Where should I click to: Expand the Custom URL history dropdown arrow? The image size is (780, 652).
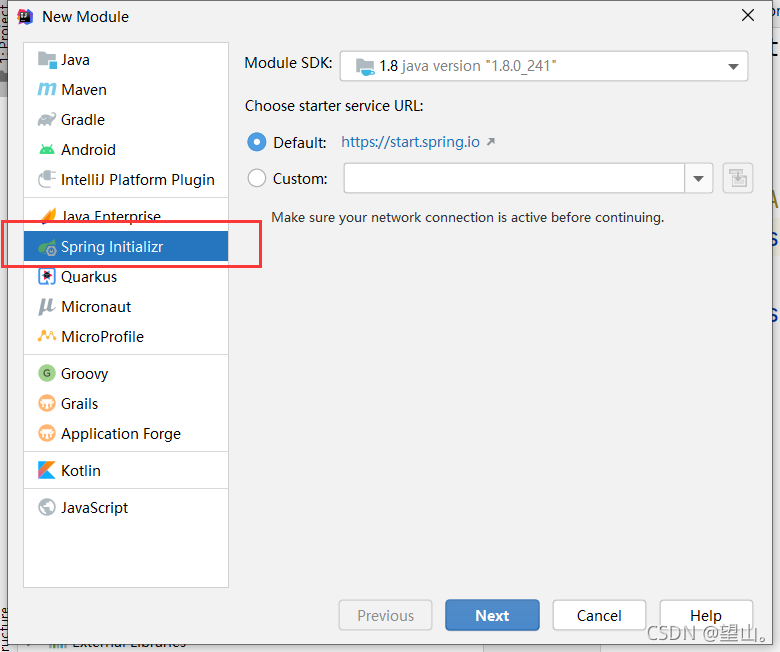(698, 179)
